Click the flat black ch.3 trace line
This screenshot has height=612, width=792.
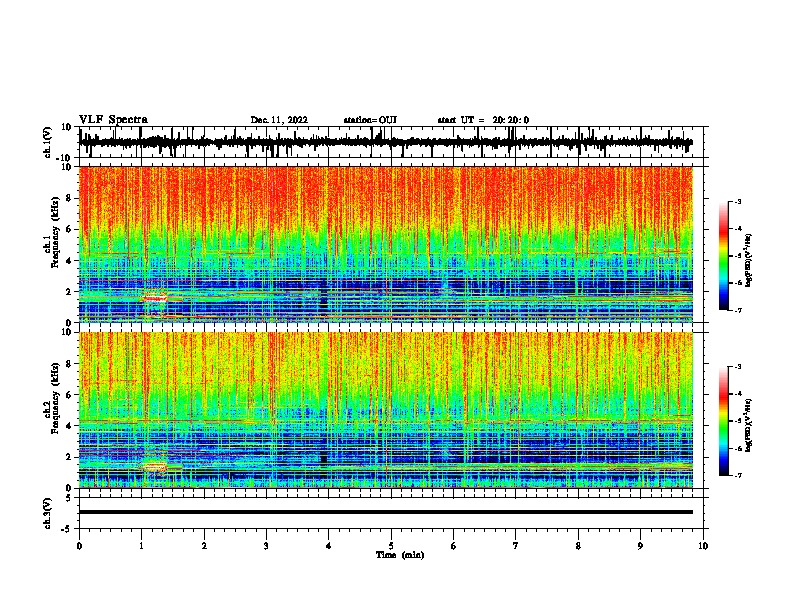[x=385, y=512]
